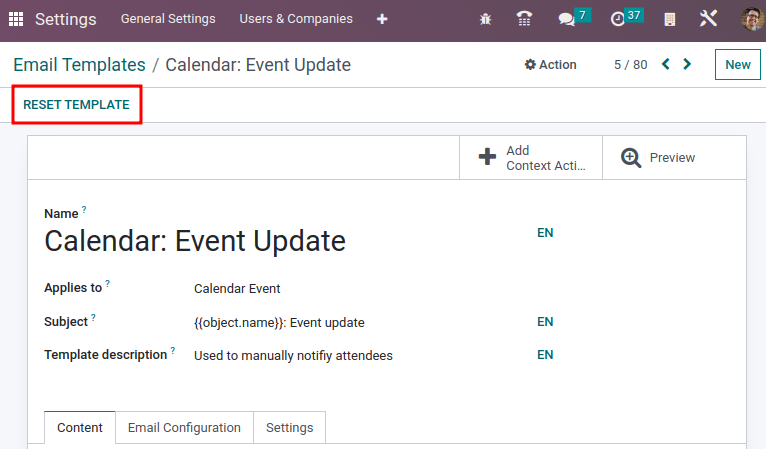Click the building company switcher icon

point(671,19)
